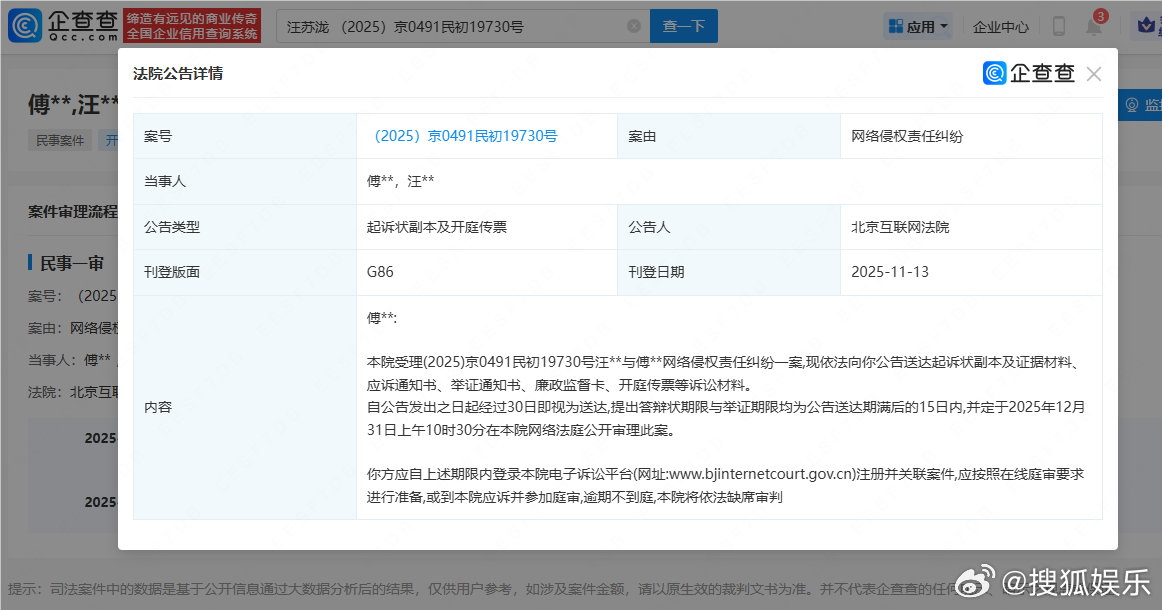
Task: Open the notification bell with badge 3
Action: tap(1095, 24)
